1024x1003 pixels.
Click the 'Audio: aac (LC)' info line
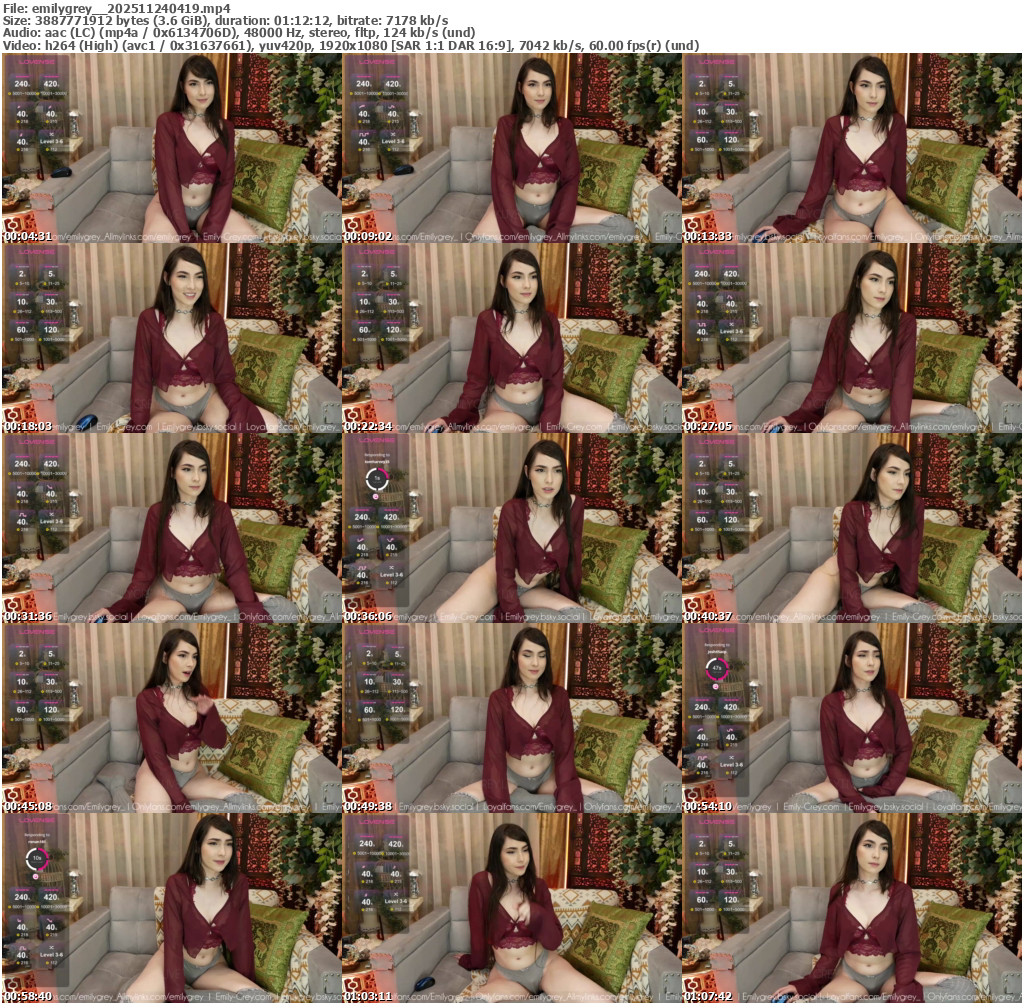pos(239,33)
